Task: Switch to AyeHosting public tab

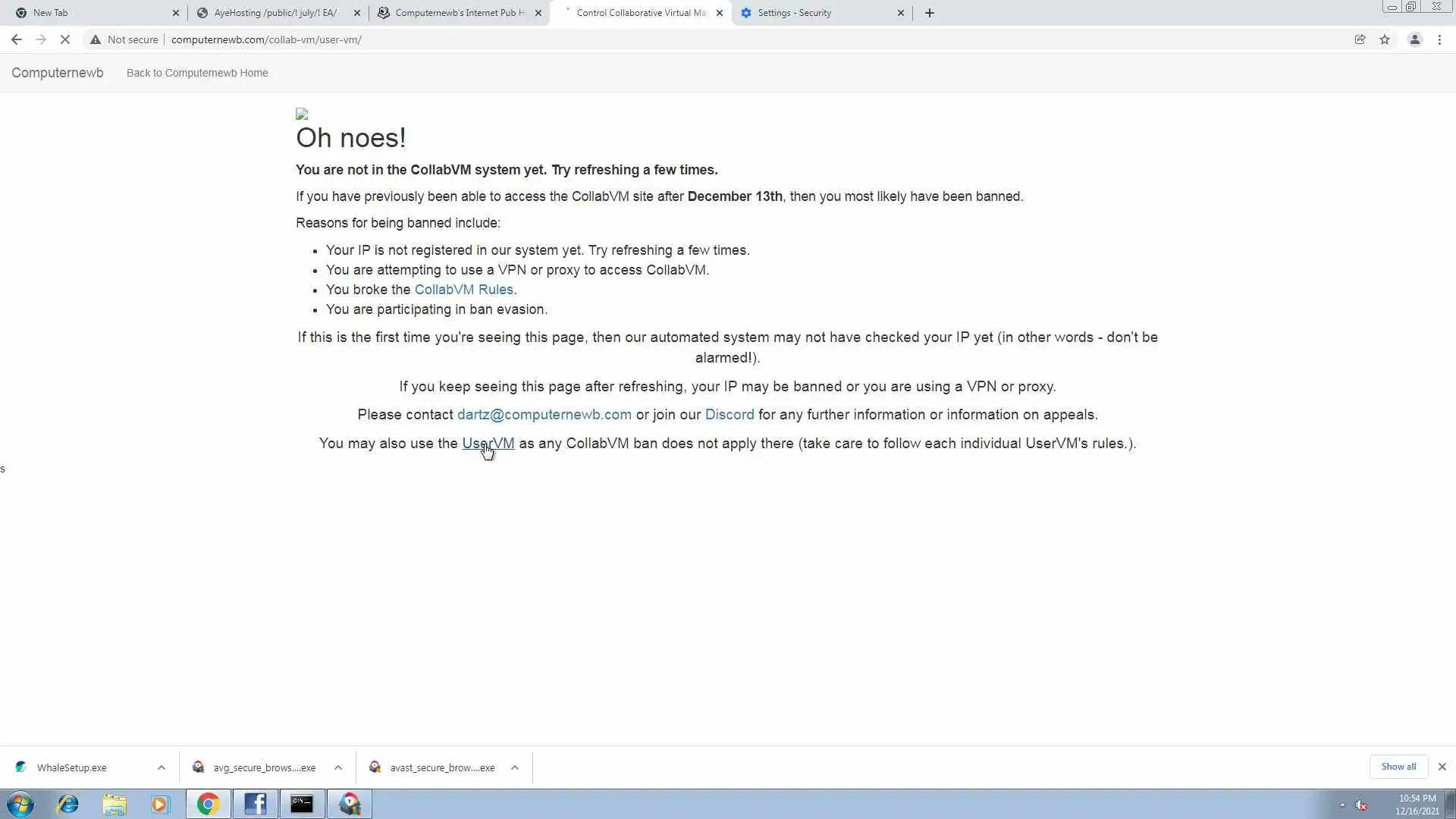Action: (x=275, y=13)
